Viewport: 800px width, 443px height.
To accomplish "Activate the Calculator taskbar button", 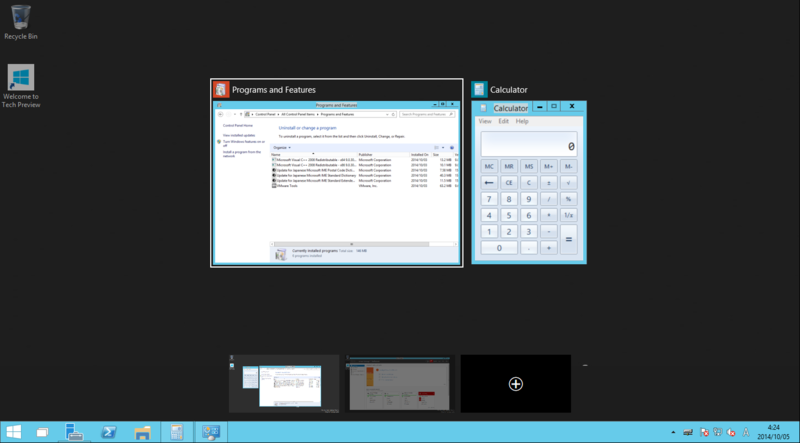I will pos(177,432).
